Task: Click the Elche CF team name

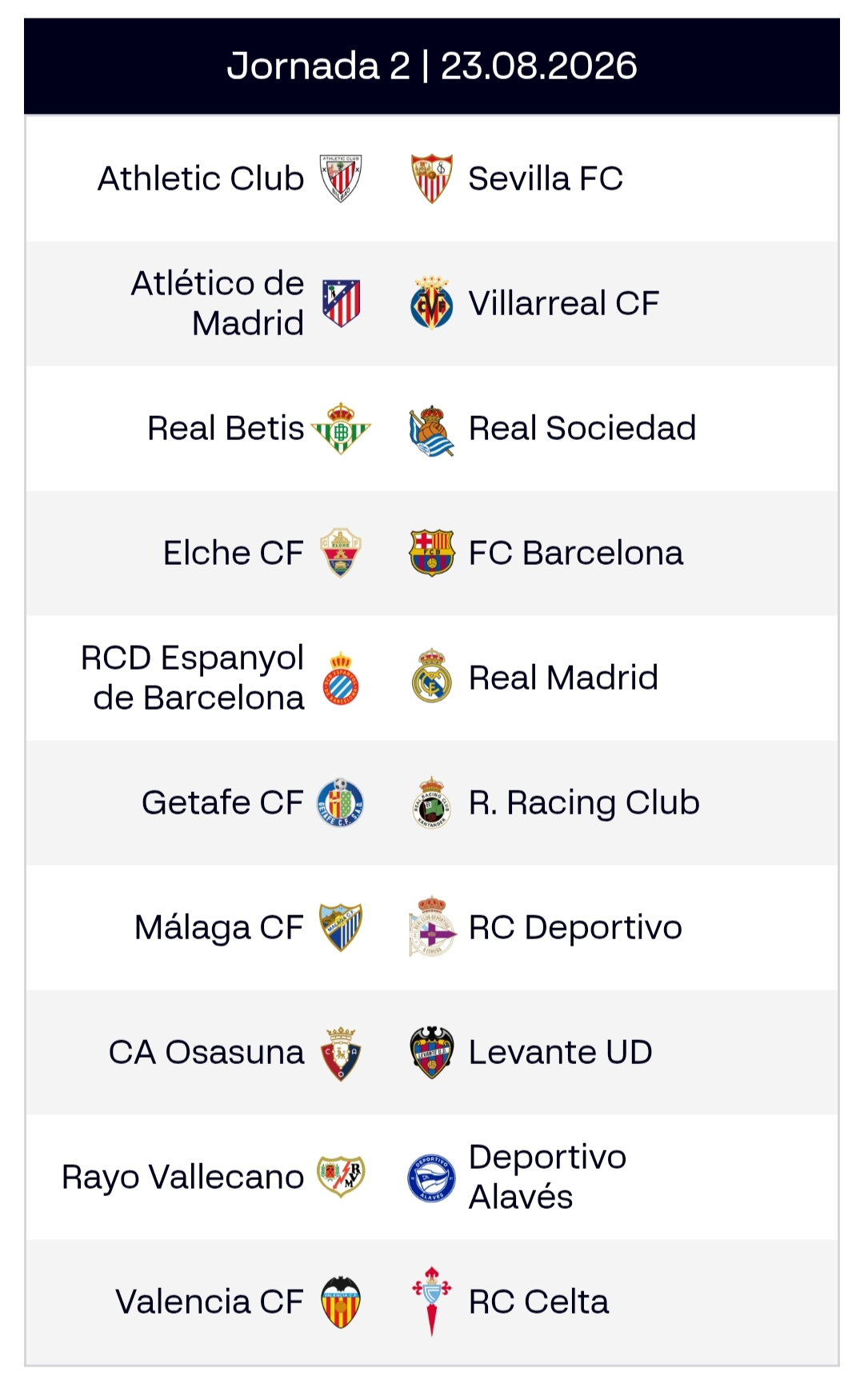Action: (x=234, y=553)
